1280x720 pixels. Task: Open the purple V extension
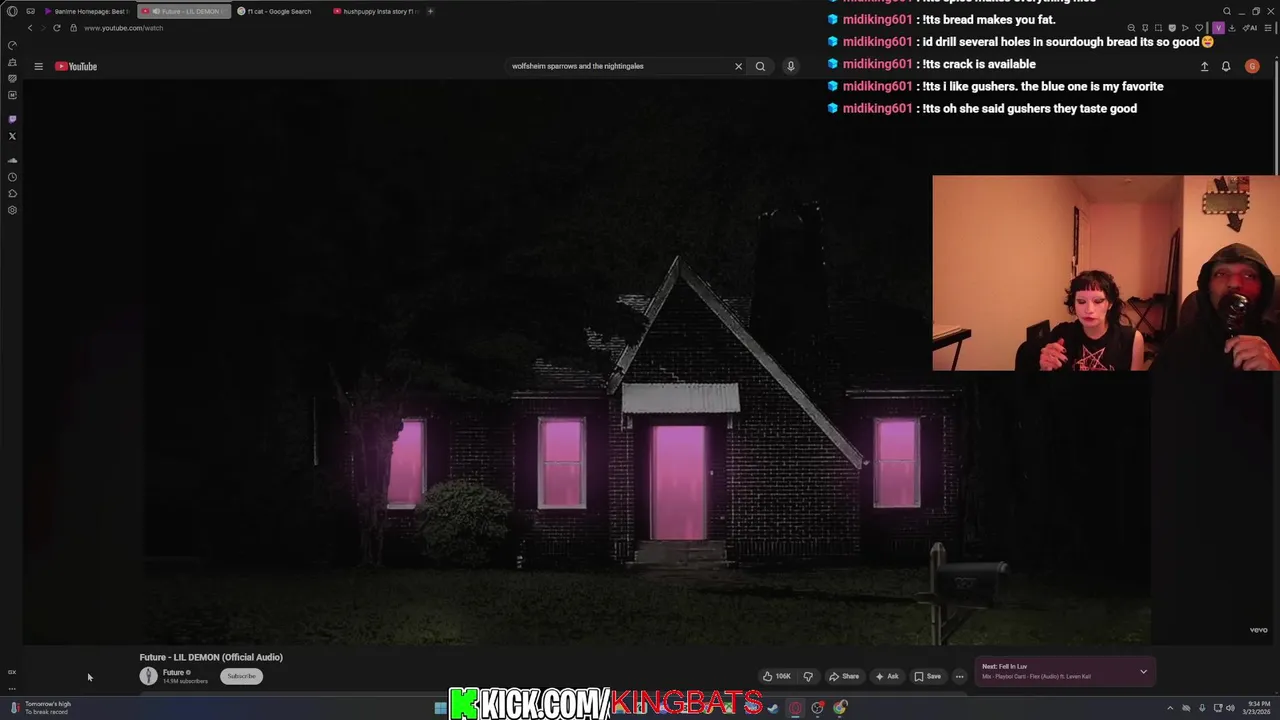click(x=1218, y=28)
